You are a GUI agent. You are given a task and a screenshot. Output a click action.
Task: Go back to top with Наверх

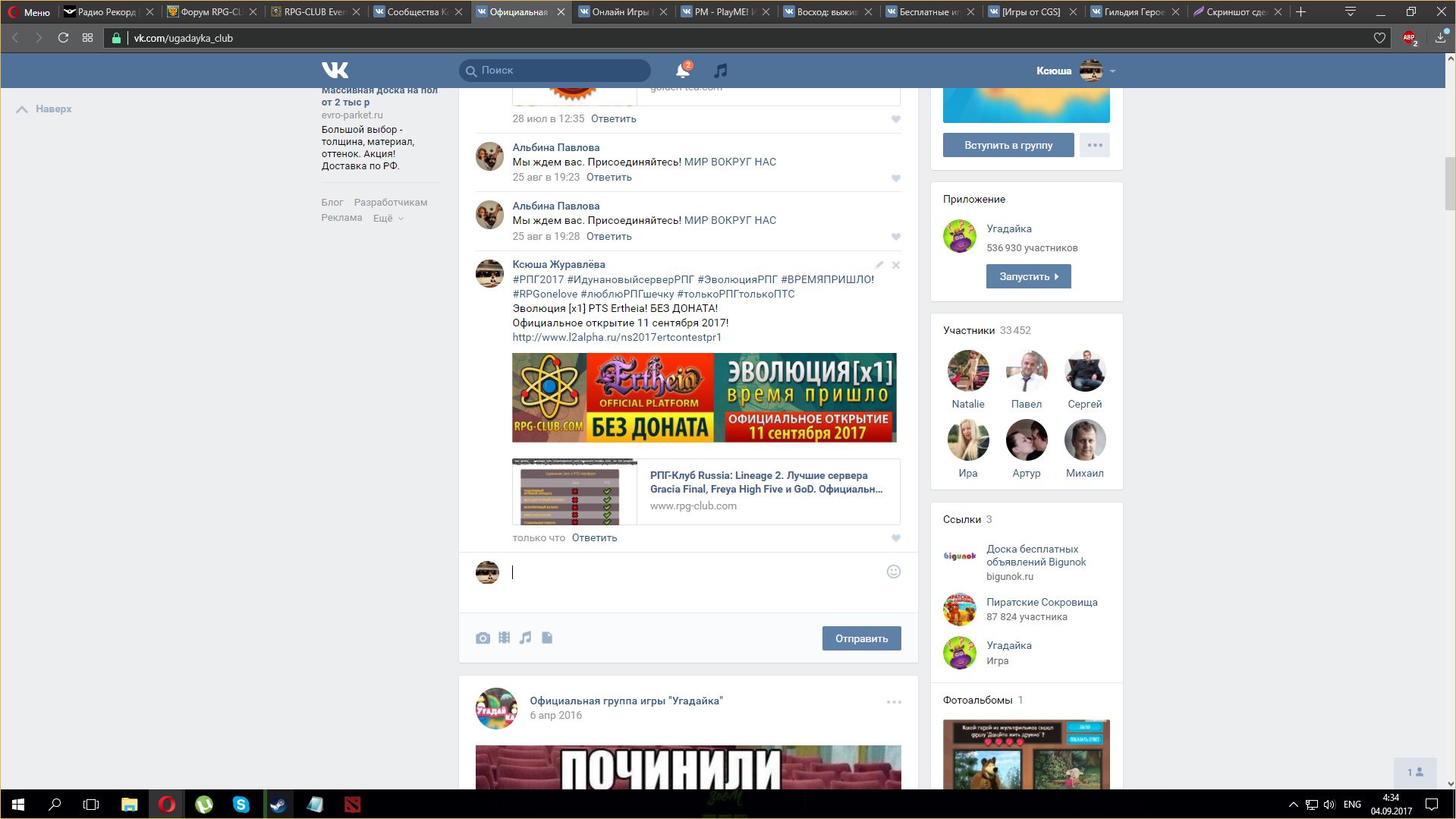(45, 109)
